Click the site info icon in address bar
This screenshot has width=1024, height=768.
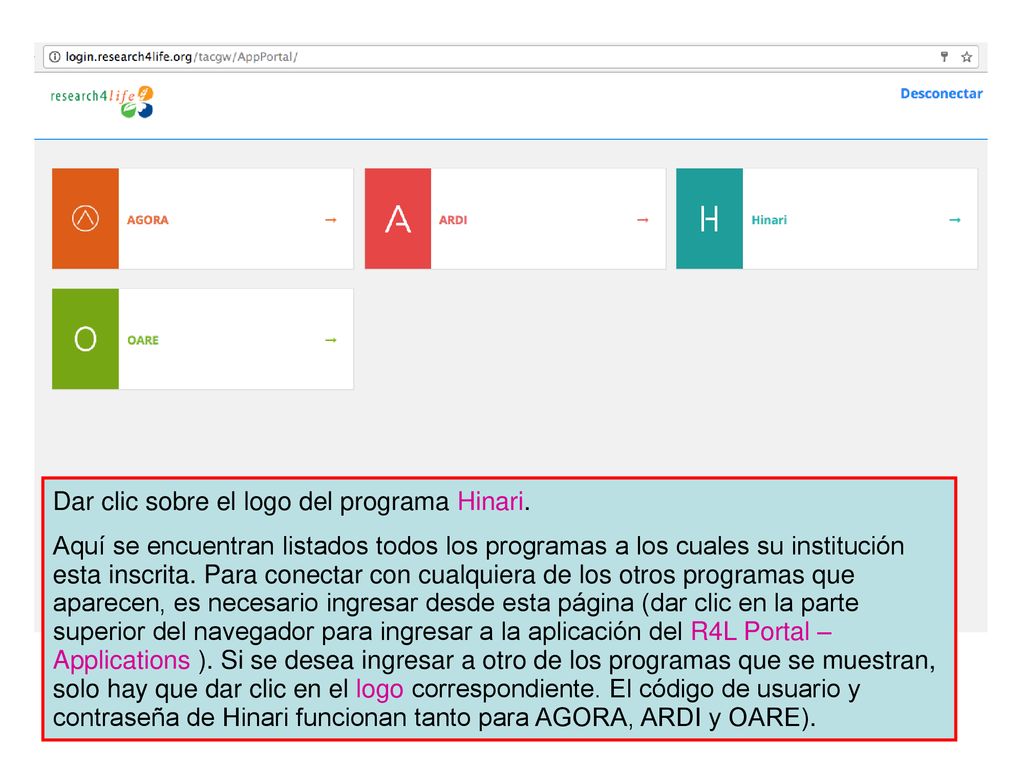tap(55, 57)
